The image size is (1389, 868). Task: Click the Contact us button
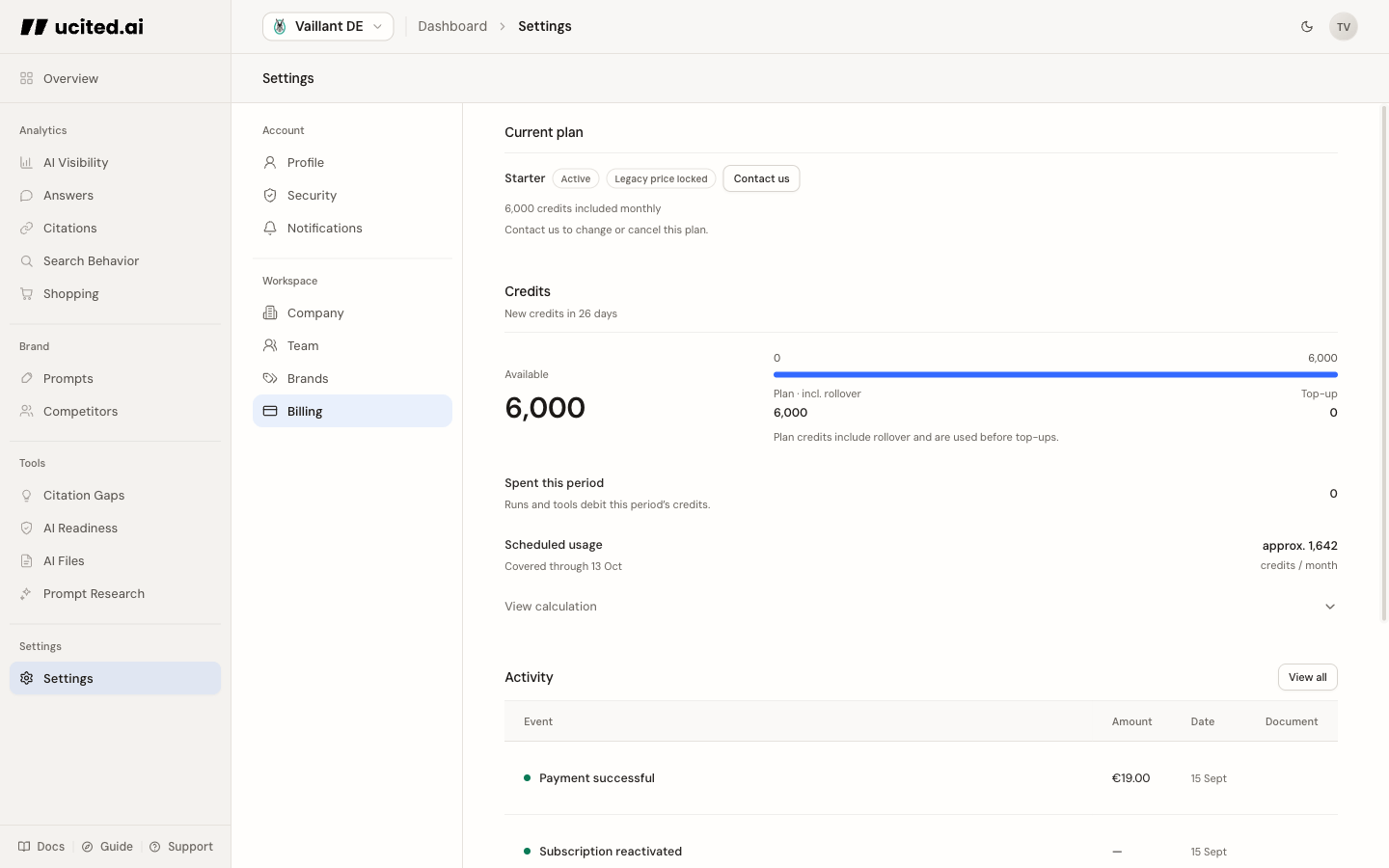(761, 178)
